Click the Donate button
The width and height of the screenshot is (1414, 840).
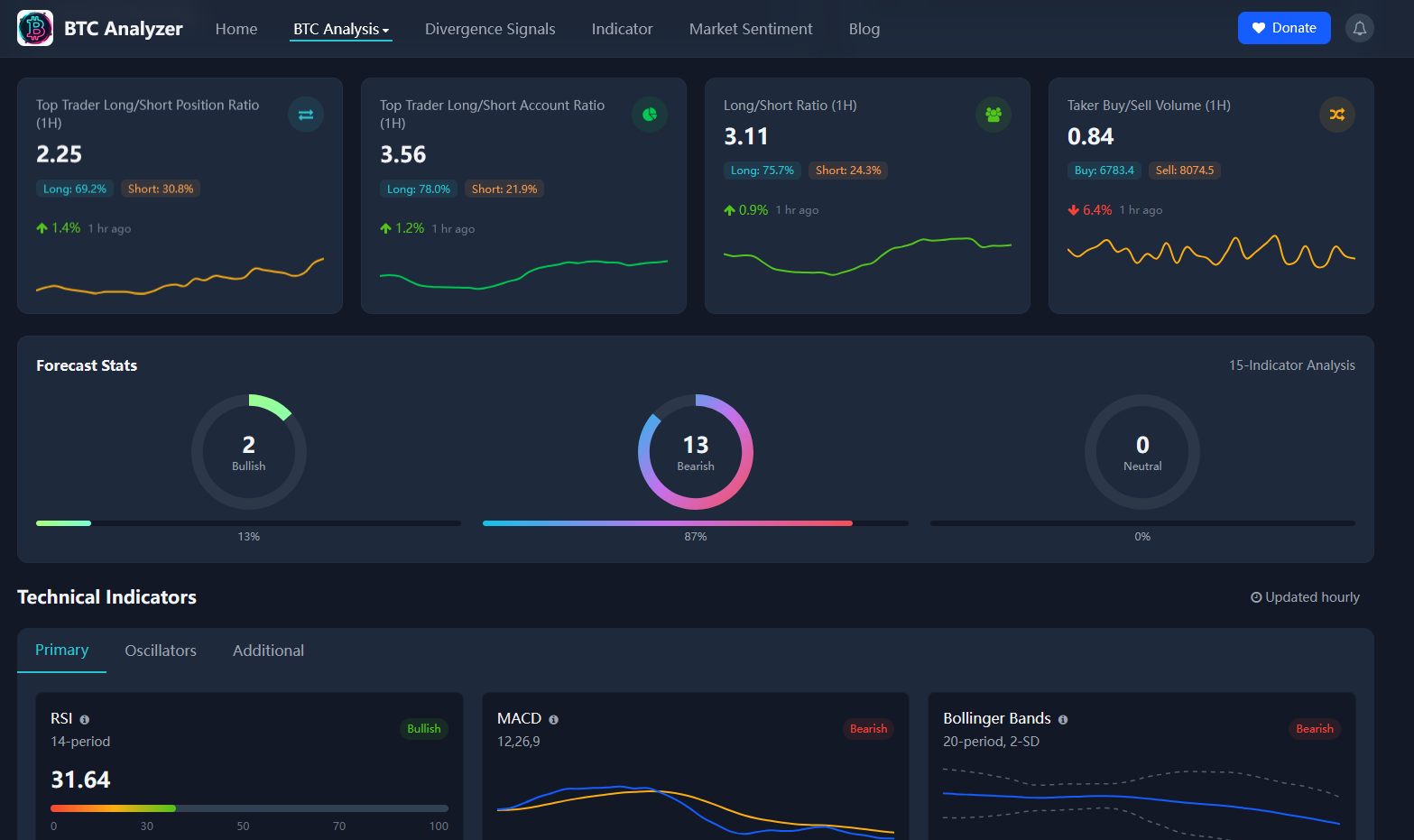tap(1284, 28)
